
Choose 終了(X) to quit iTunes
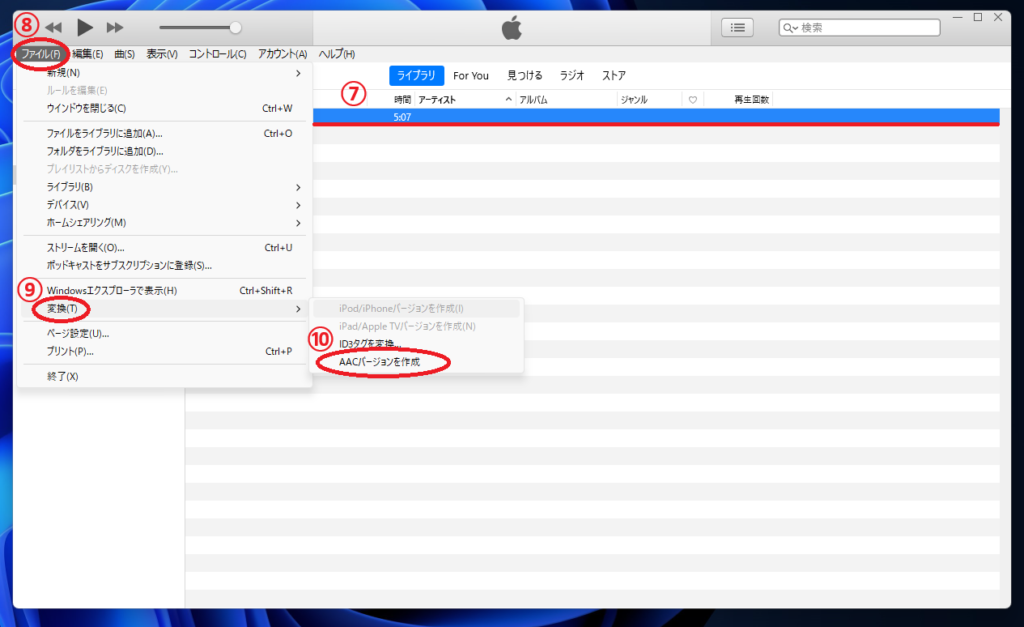[x=164, y=376]
